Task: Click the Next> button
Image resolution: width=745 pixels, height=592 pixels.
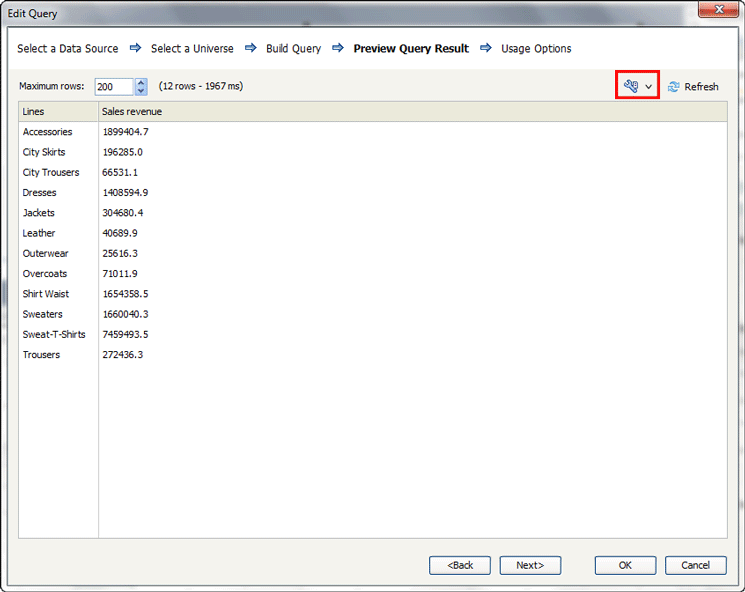Action: tap(530, 565)
